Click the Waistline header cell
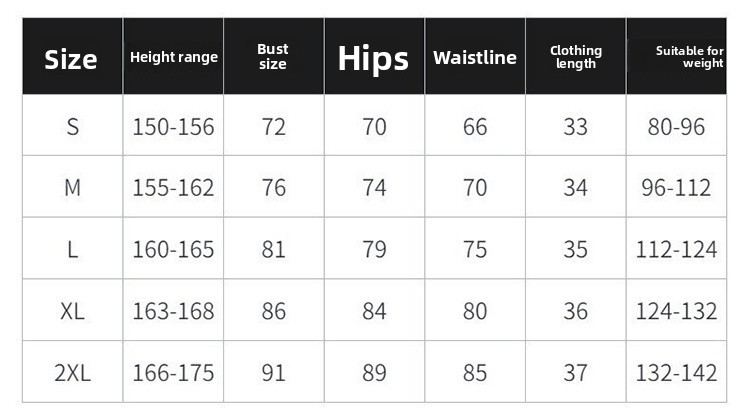750x418 pixels. [x=475, y=58]
